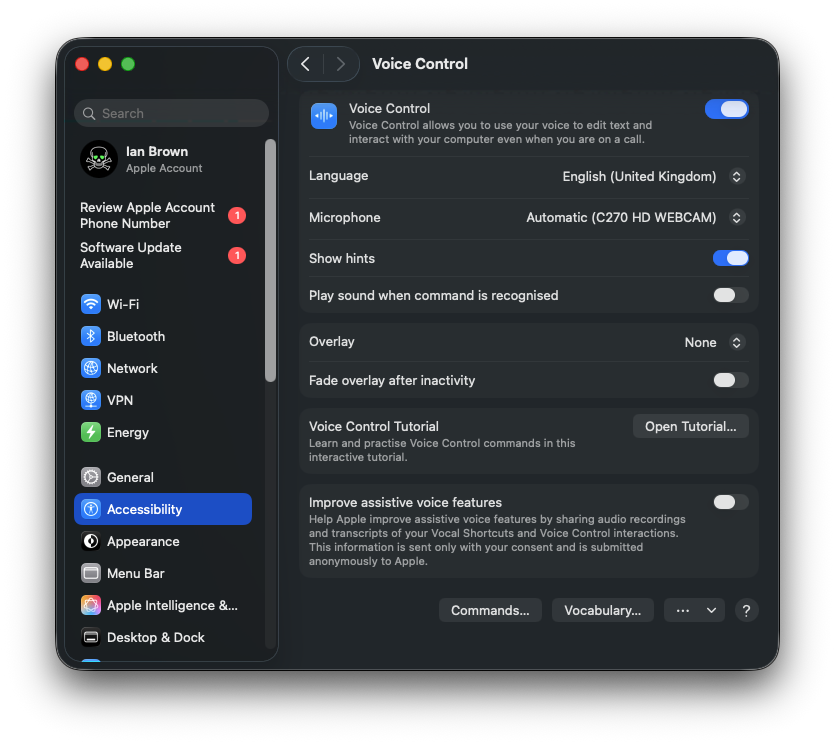Click the Vocabulary... button

602,610
